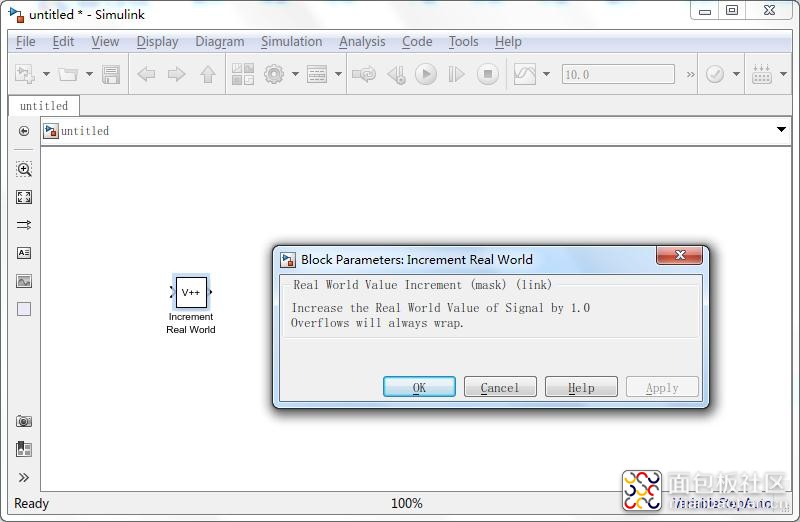Click the Simulation Data Inspector icon

point(525,74)
